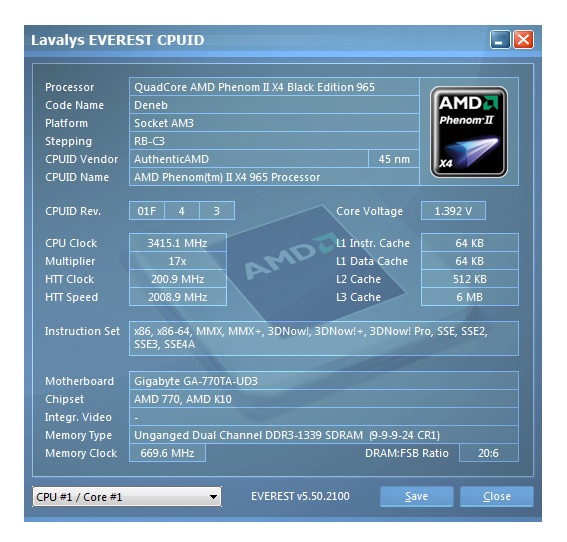Select the Processor name field
The height and width of the screenshot is (542, 567).
[274, 87]
